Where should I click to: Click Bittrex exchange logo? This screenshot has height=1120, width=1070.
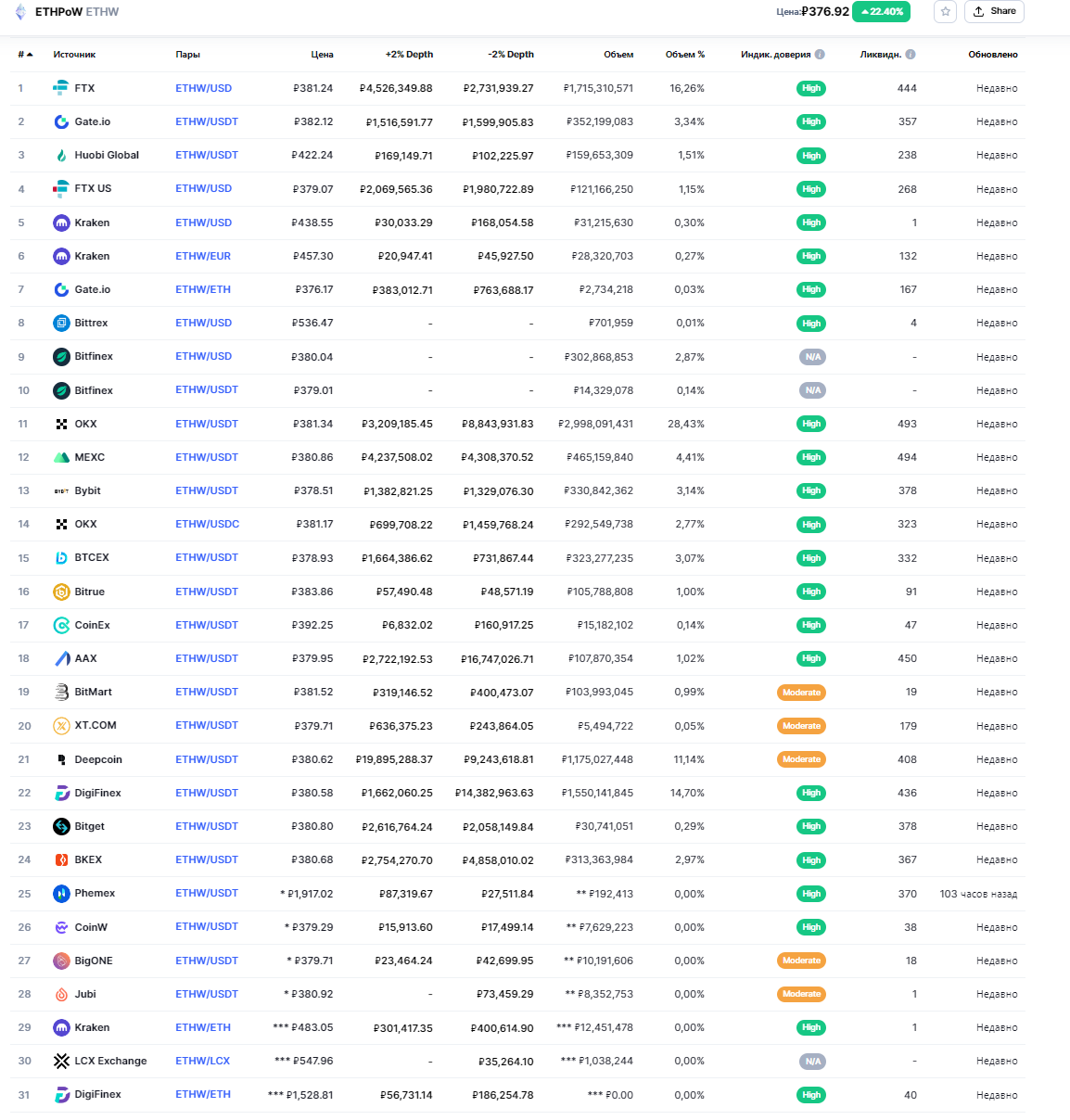click(x=61, y=323)
